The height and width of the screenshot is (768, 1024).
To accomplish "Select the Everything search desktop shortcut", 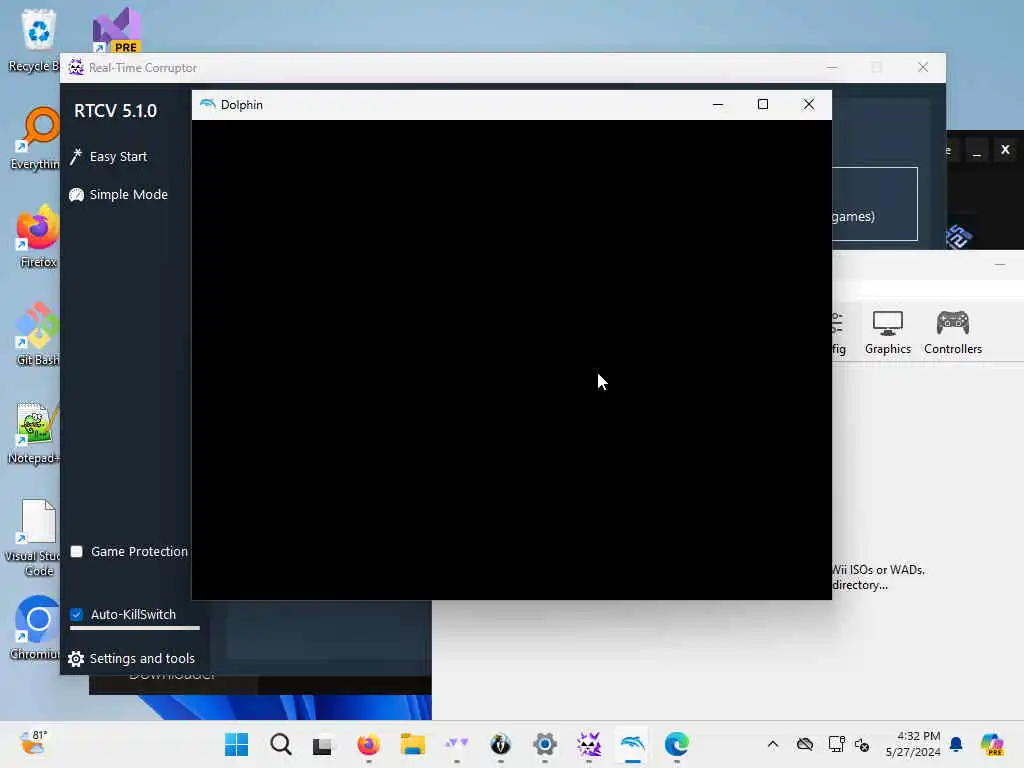I will 38,138.
